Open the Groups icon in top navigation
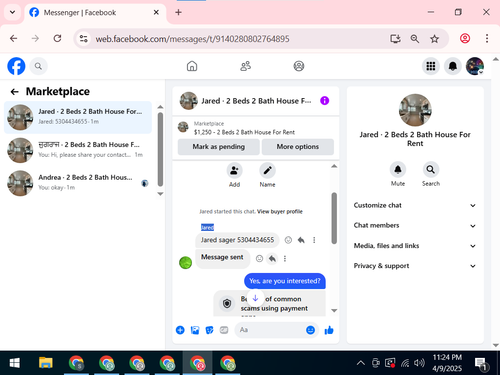Image resolution: width=500 pixels, height=375 pixels. (299, 66)
